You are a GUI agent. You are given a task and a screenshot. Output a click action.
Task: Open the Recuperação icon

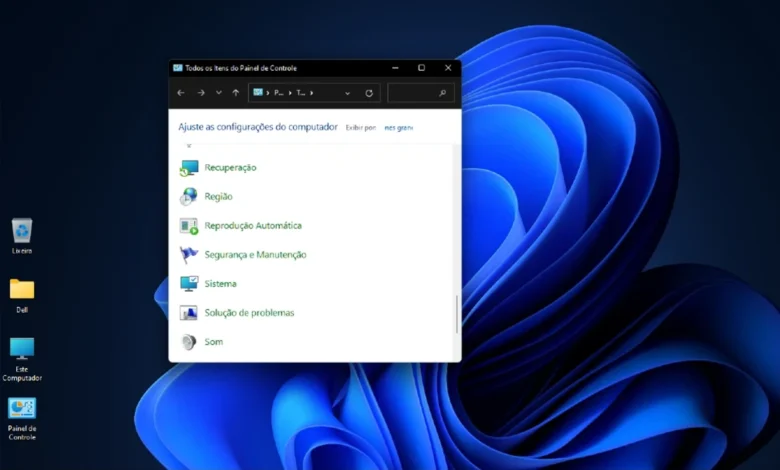click(x=189, y=168)
